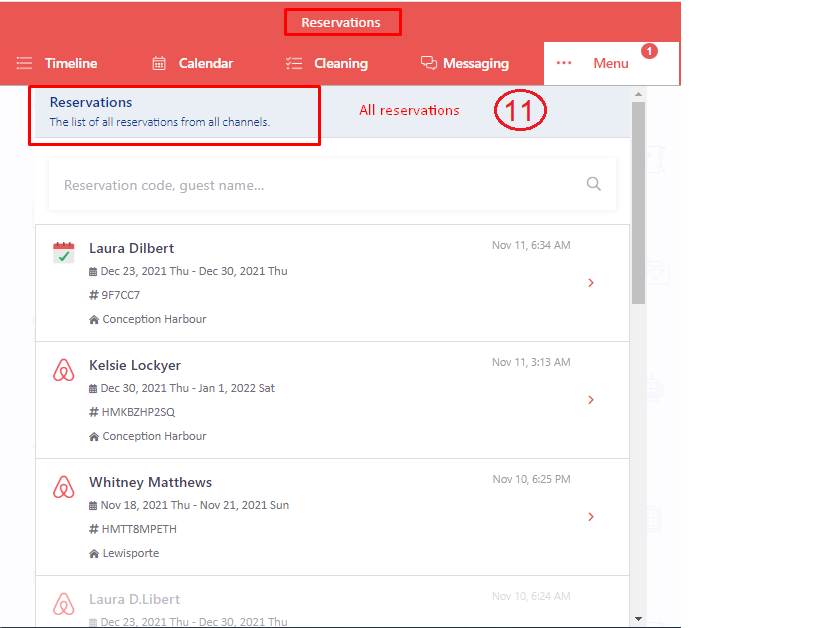Click the three-dots Menu icon

(564, 63)
